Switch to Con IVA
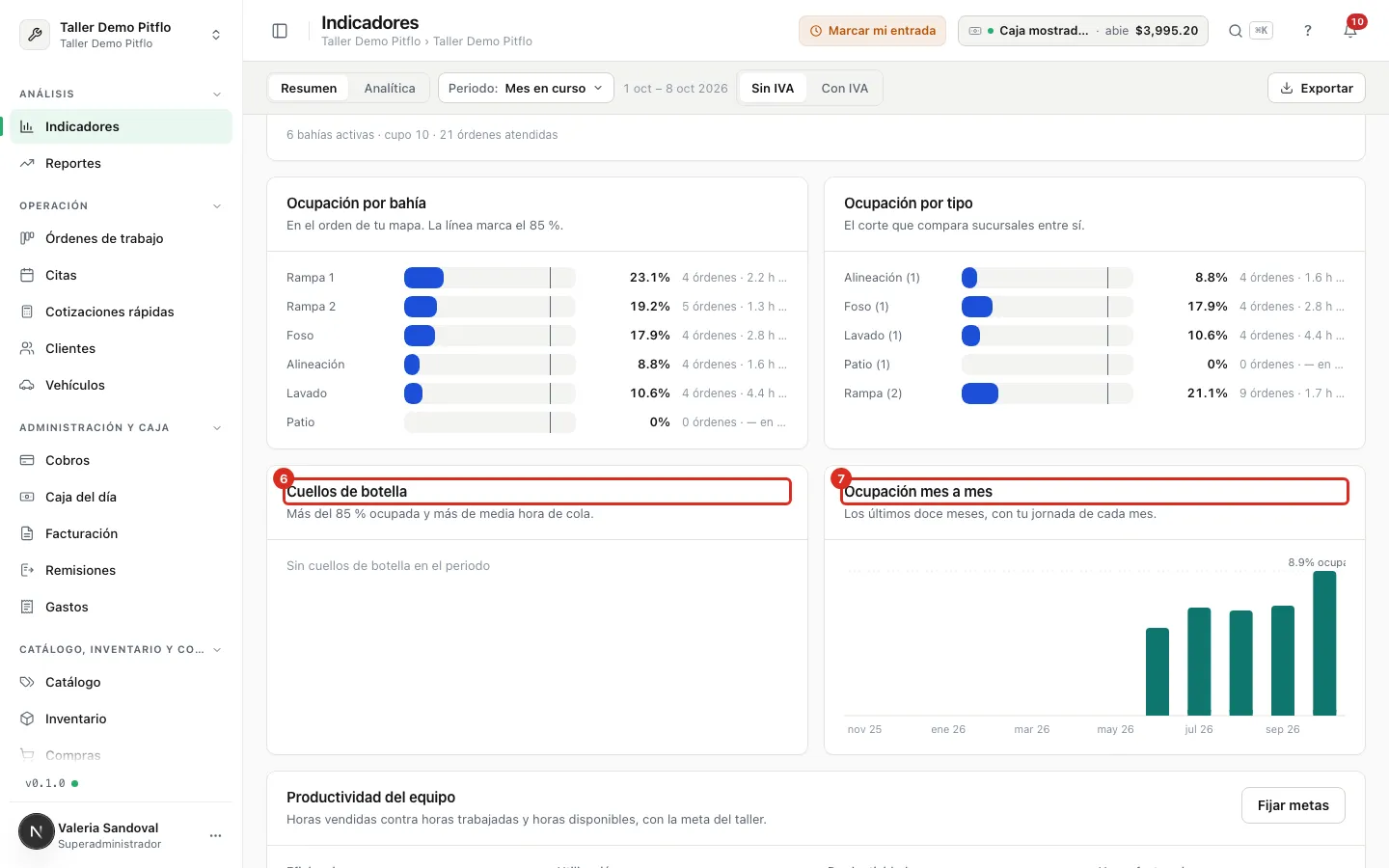 tap(845, 88)
